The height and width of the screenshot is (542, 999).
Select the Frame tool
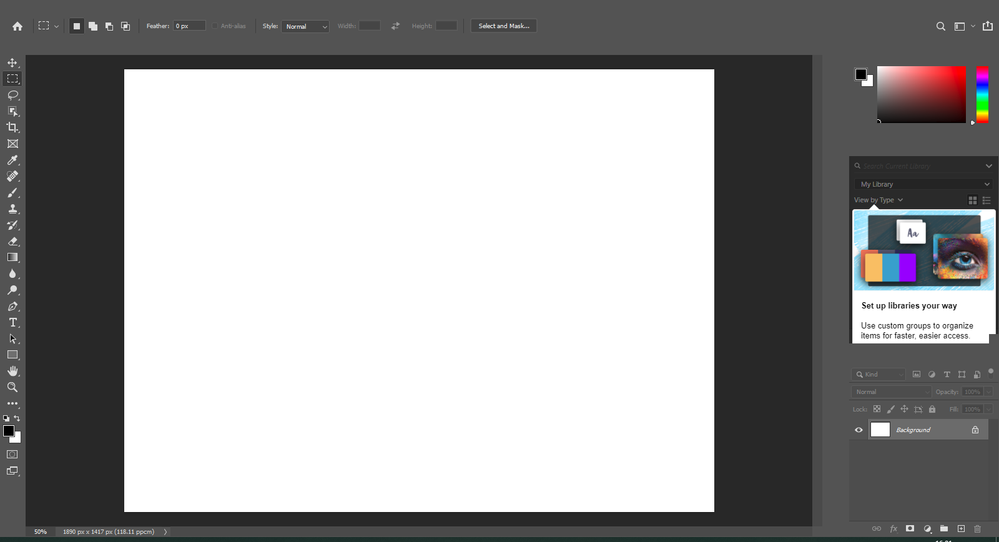point(12,144)
